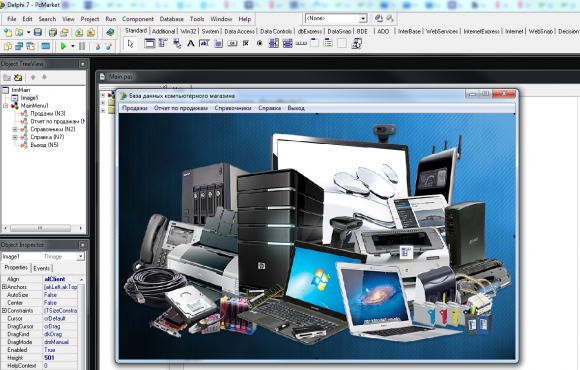580x370 pixels.
Task: Click the green Run arrow icon
Action: (x=63, y=46)
